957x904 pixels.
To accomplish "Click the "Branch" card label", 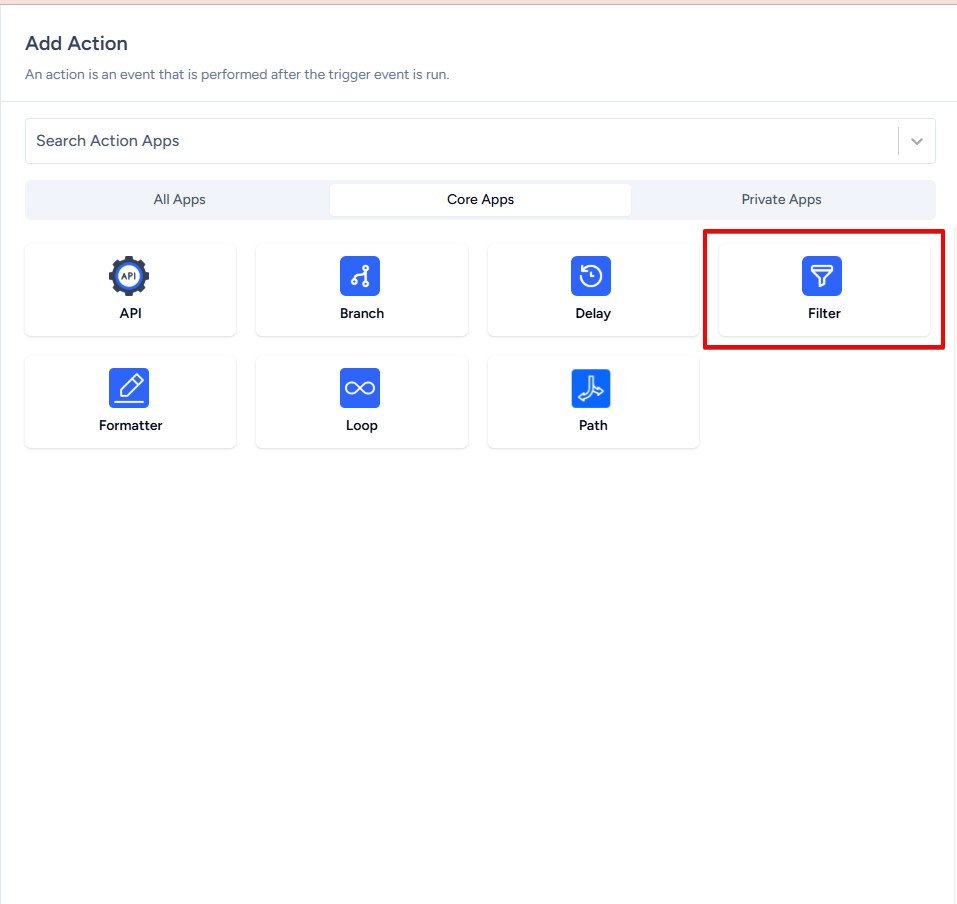I will 361,313.
